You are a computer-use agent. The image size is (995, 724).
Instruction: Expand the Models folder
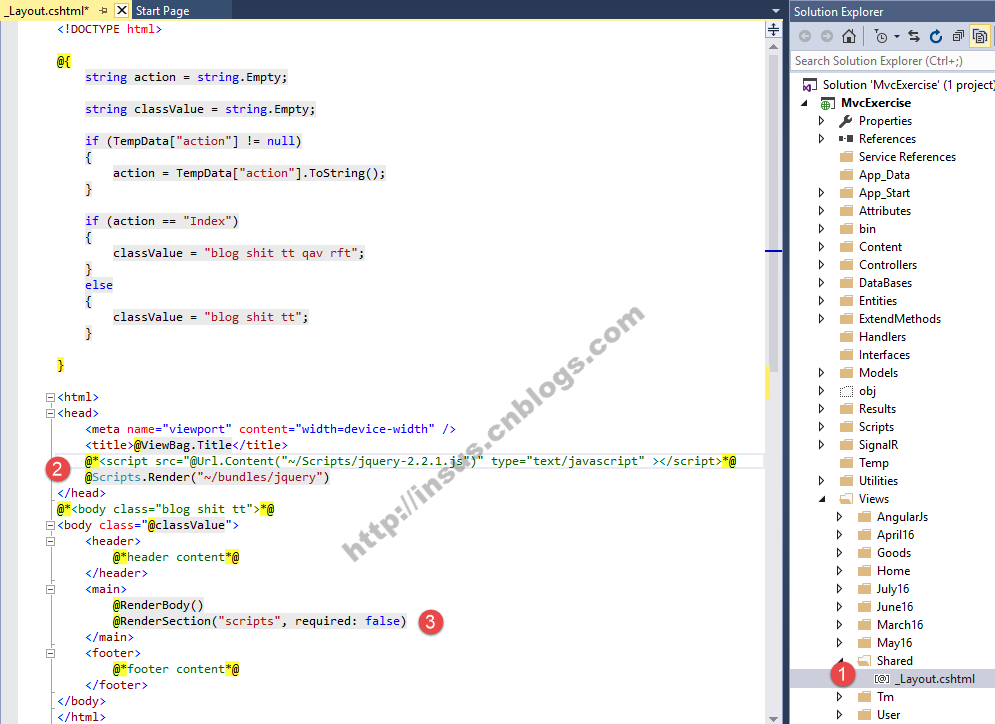pyautogui.click(x=821, y=372)
